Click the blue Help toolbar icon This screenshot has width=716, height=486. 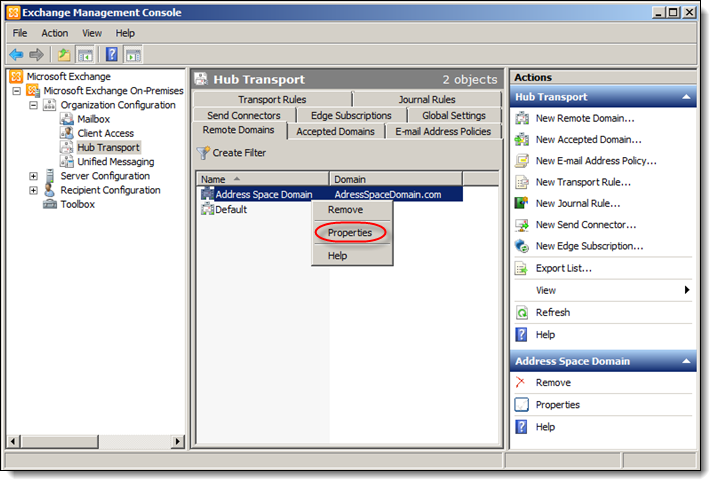pos(112,54)
